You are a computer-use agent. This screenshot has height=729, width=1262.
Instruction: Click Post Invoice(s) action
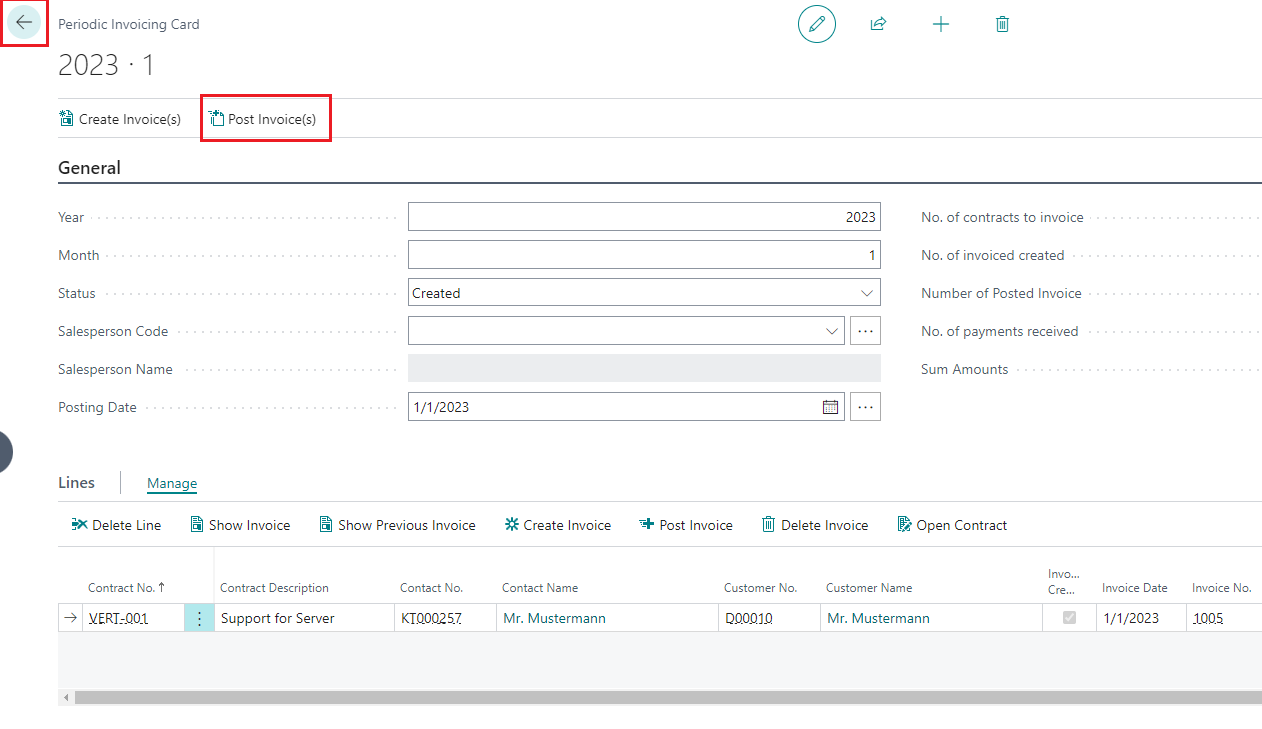pyautogui.click(x=263, y=119)
